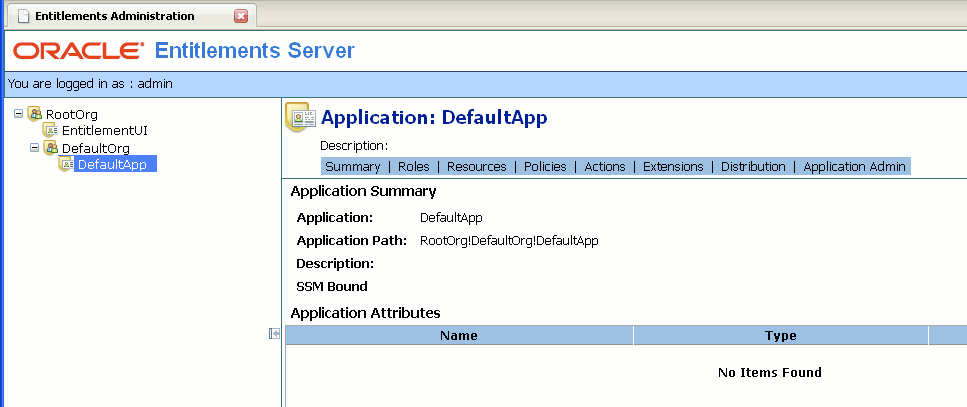Close the Entitlements Administration tab
967x407 pixels.
click(241, 16)
